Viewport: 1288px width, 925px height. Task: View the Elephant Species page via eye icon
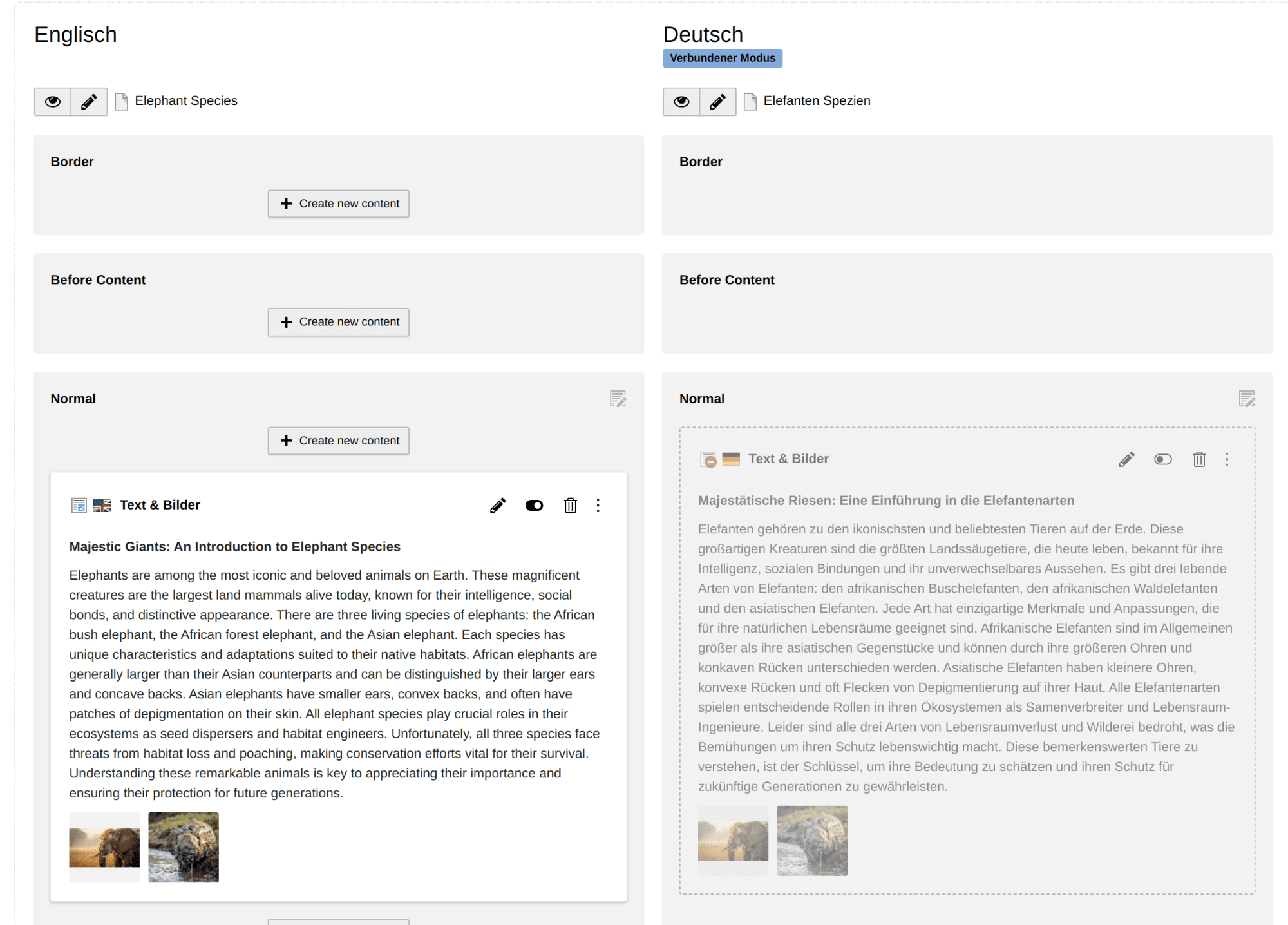pos(53,102)
